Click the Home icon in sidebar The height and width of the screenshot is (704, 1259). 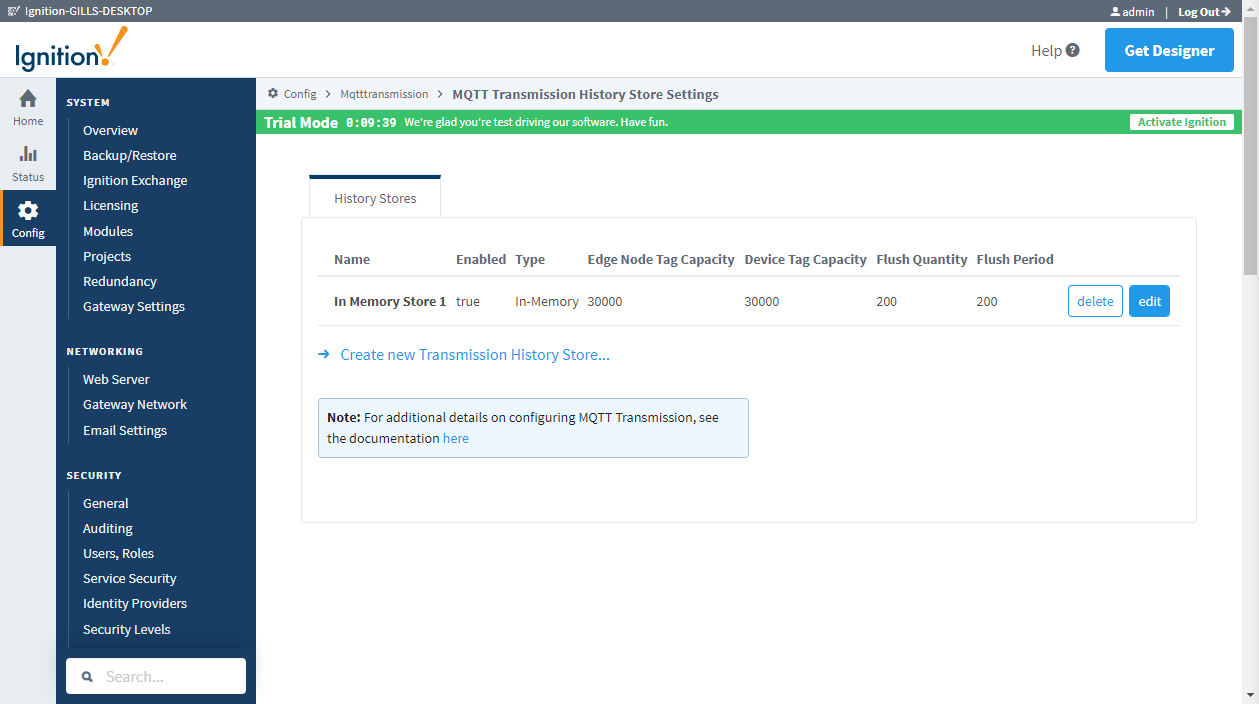tap(28, 99)
